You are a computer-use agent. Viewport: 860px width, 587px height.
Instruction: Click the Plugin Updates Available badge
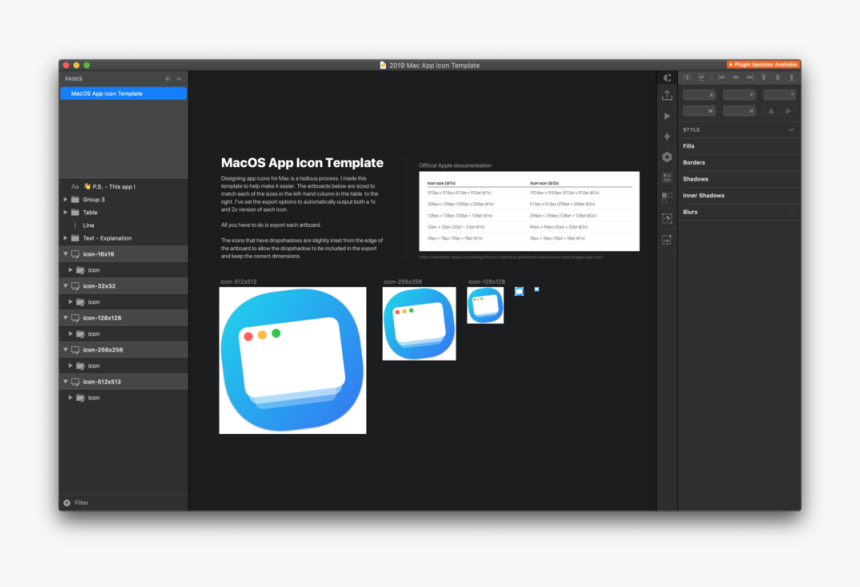(x=763, y=65)
